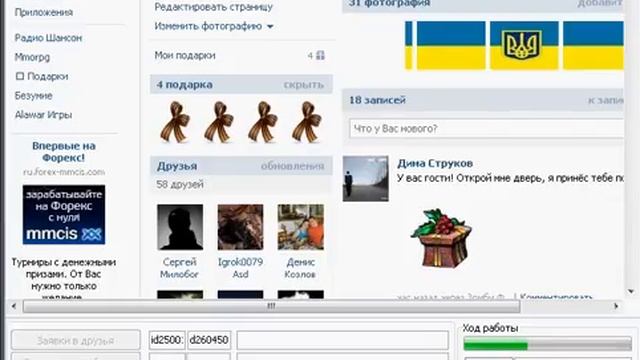Click left arrow of horizontal scrollbar

13,306
